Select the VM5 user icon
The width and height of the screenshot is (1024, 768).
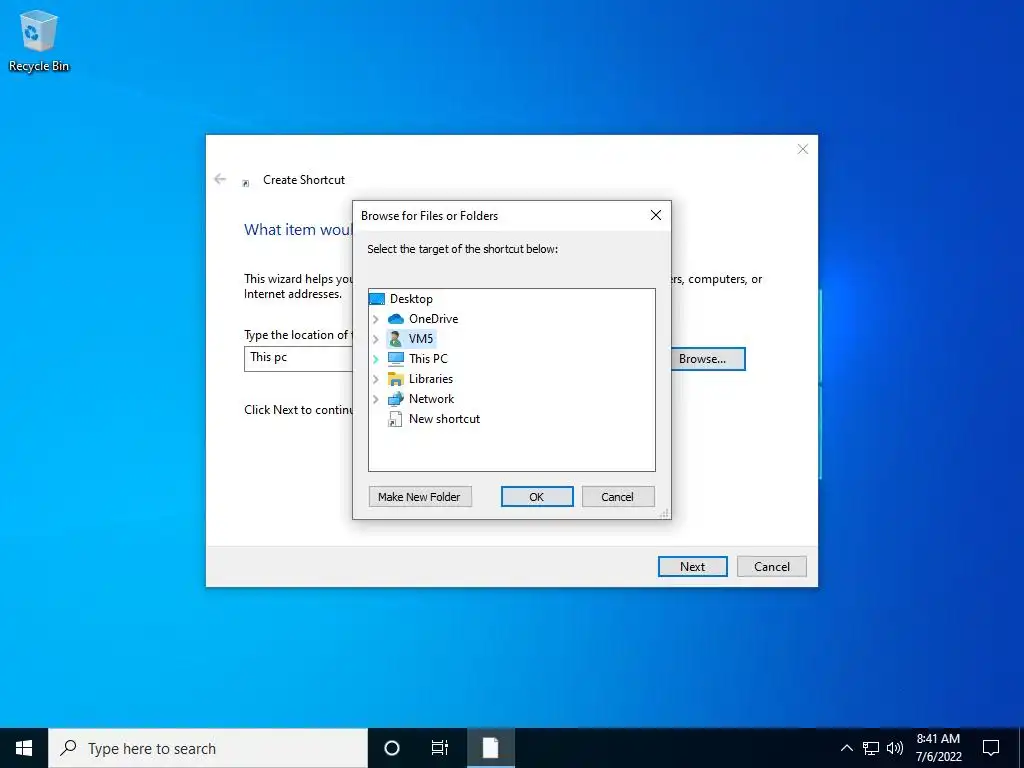point(395,339)
